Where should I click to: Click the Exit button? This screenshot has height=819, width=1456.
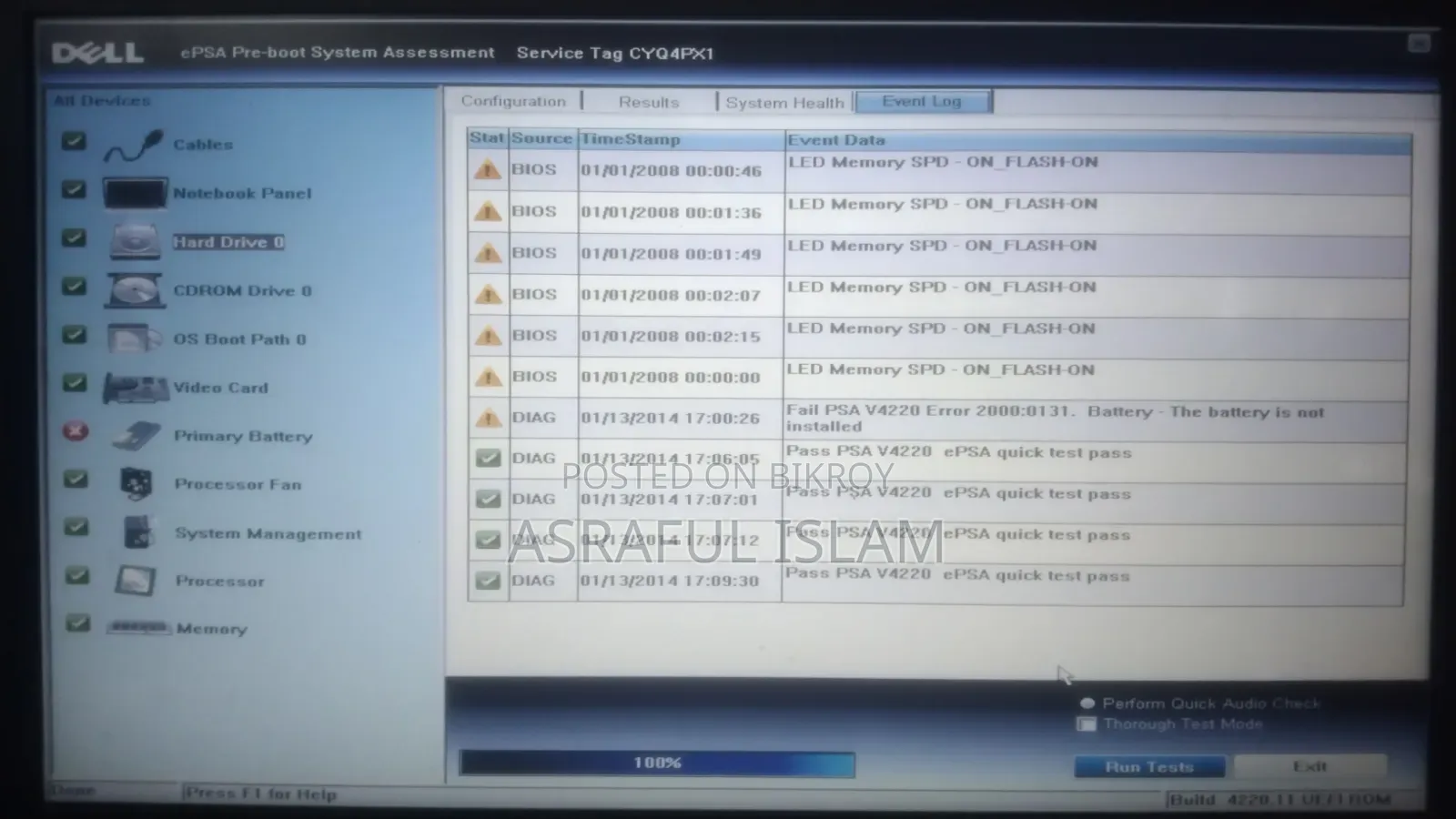point(1309,766)
